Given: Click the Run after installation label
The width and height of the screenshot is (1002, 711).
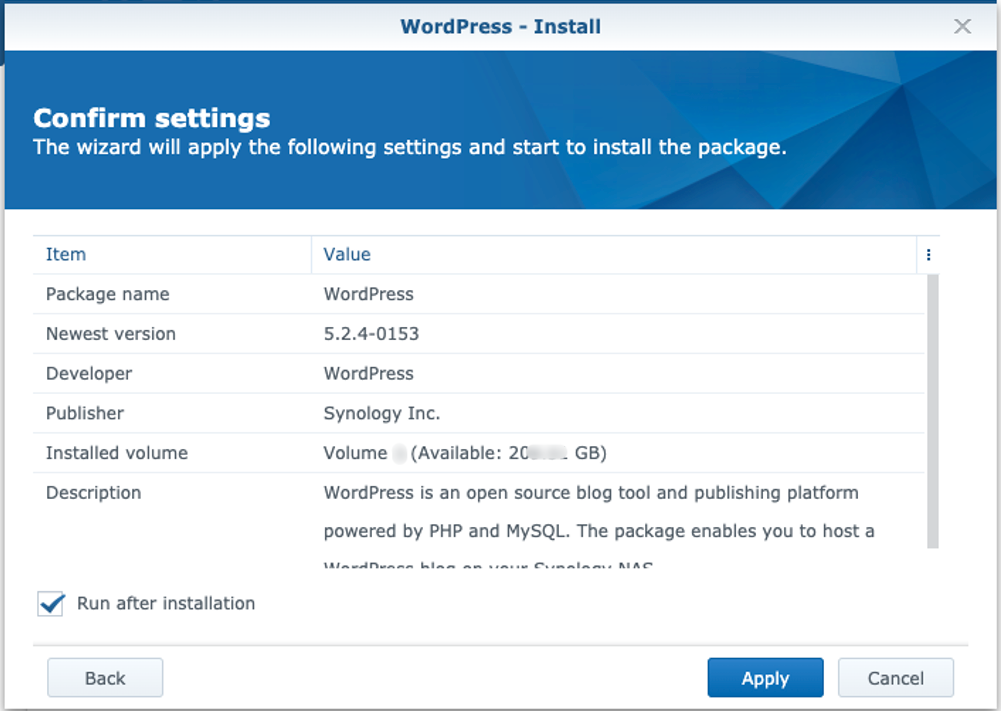Looking at the screenshot, I should tap(166, 604).
